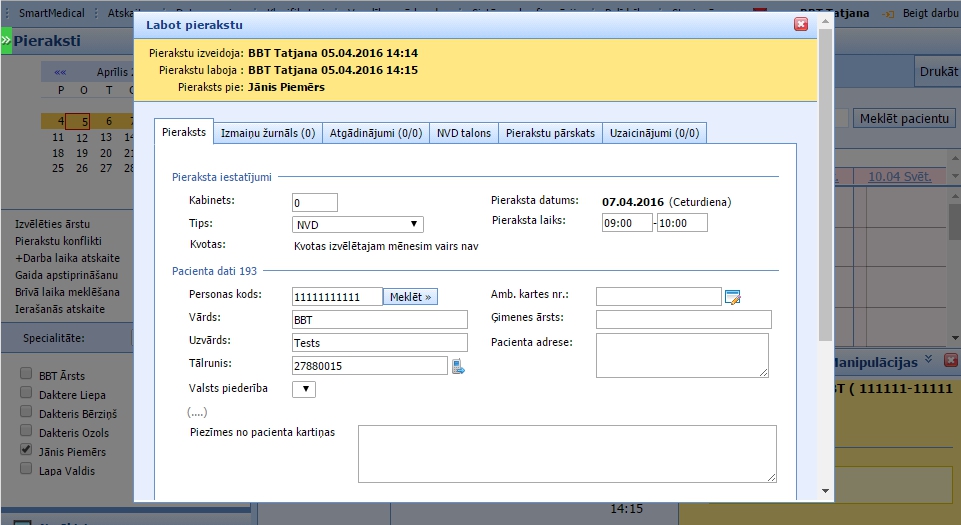Close the Labot pierakstu dialog
The height and width of the screenshot is (525, 961).
[800, 24]
